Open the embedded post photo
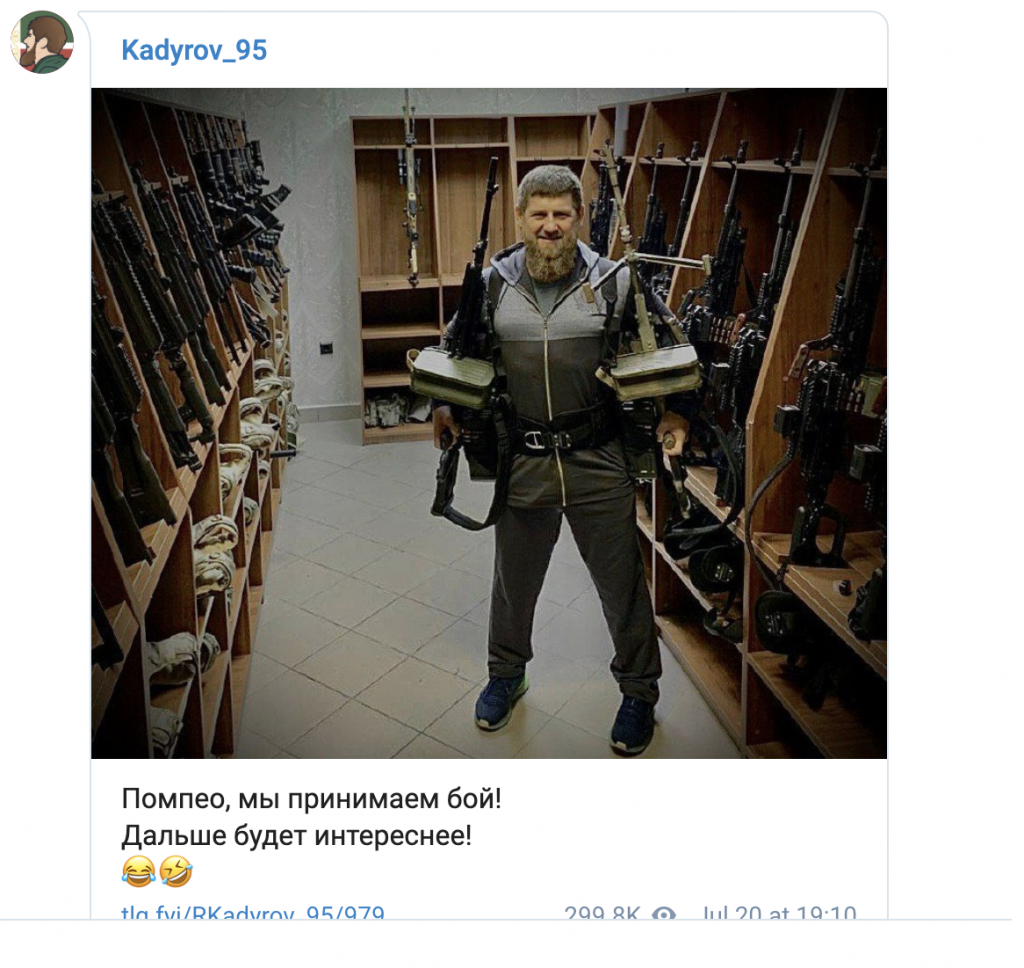Screen dimensions: 1024x968 pyautogui.click(x=488, y=423)
